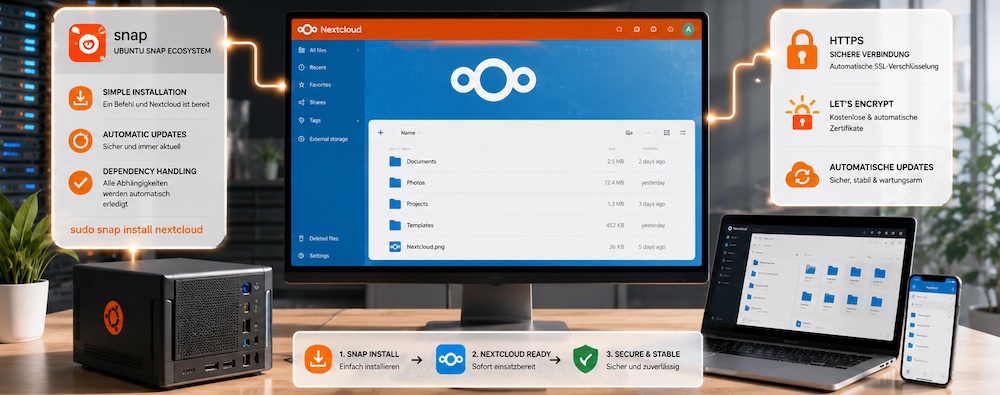Open External storage in the sidebar

327,138
